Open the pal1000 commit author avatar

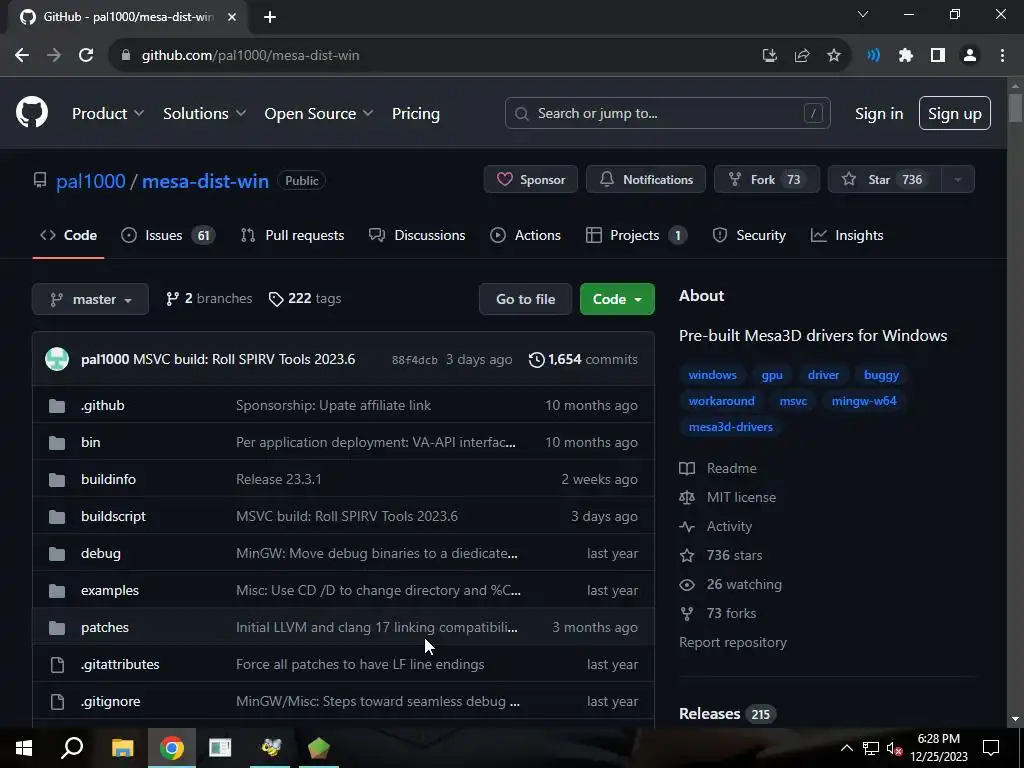coord(57,359)
